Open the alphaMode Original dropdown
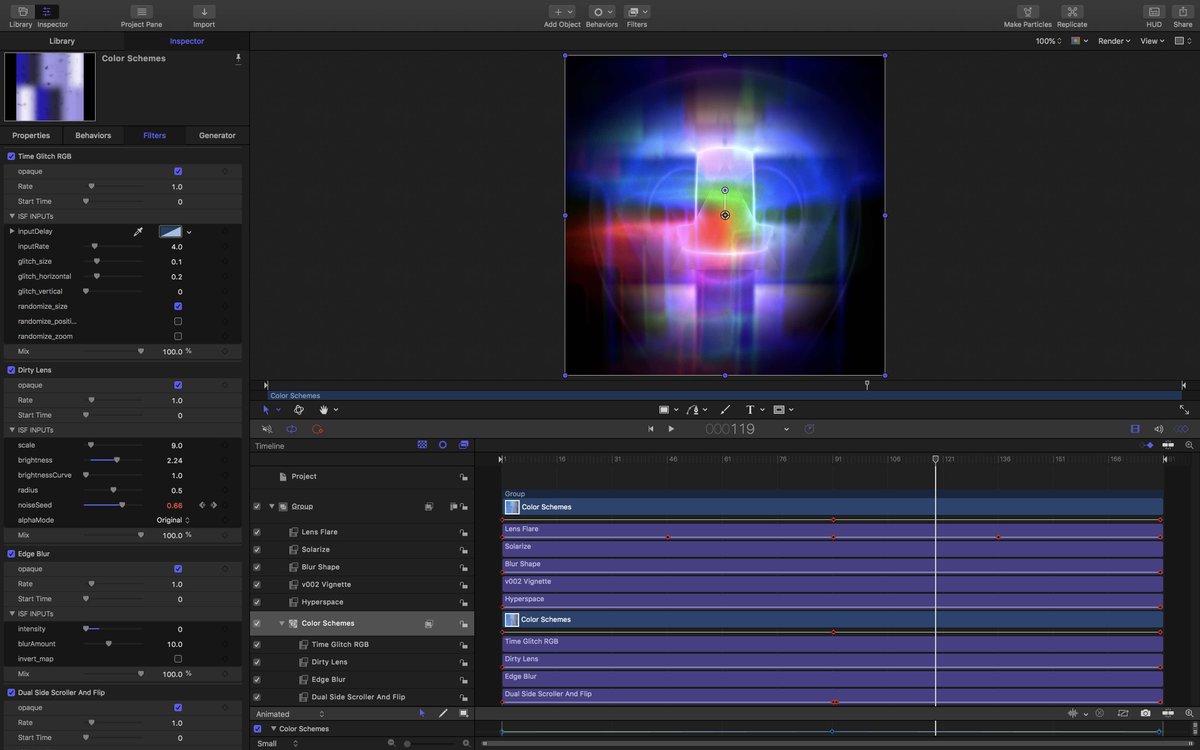The height and width of the screenshot is (750, 1200). pos(172,520)
